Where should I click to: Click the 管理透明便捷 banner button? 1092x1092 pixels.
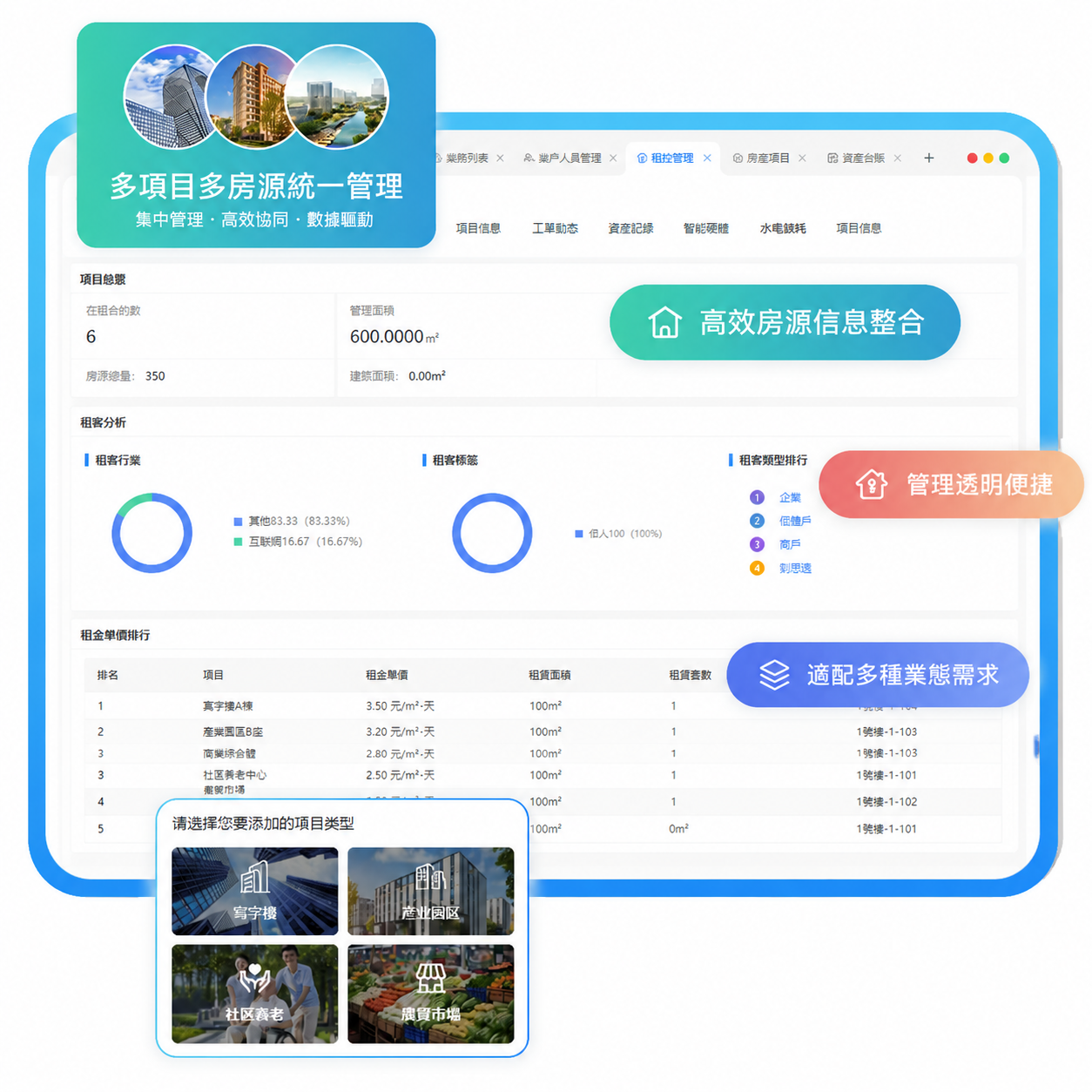951,484
